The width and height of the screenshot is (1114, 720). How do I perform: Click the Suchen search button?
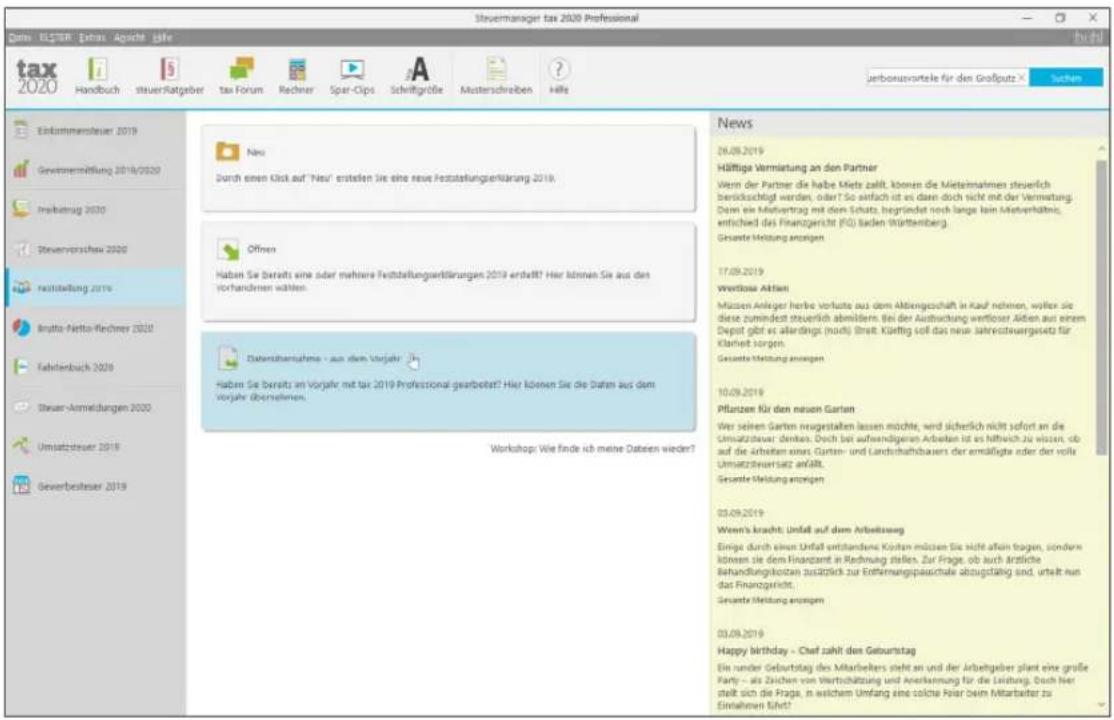pos(1066,78)
